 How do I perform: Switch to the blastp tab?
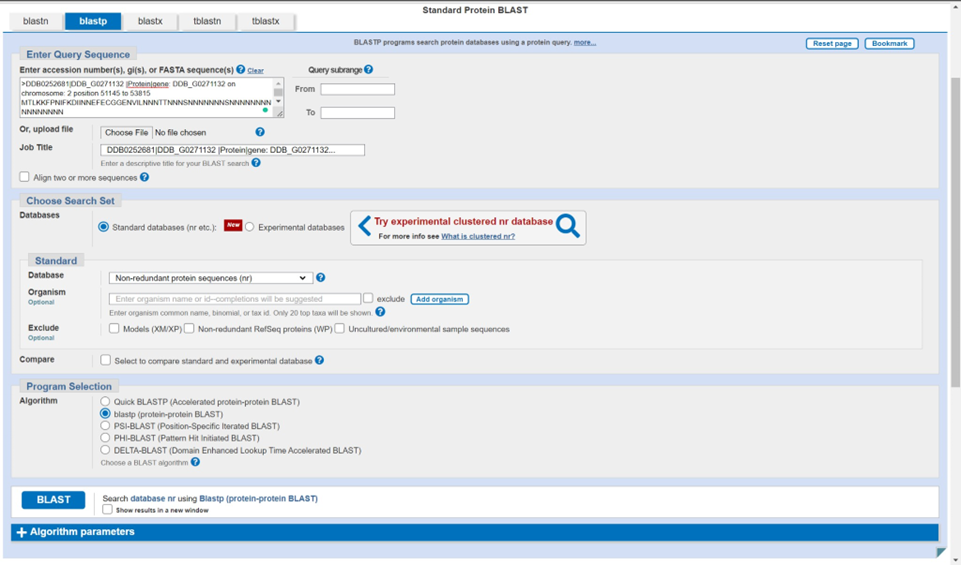93,21
